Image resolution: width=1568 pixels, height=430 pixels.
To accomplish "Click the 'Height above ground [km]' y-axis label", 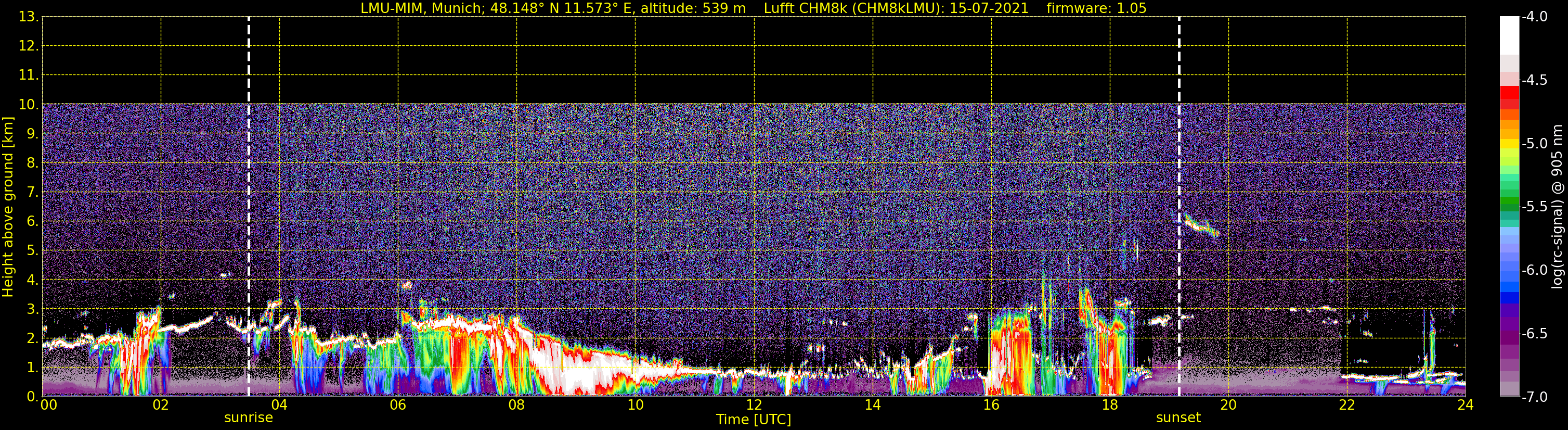I will (8, 207).
